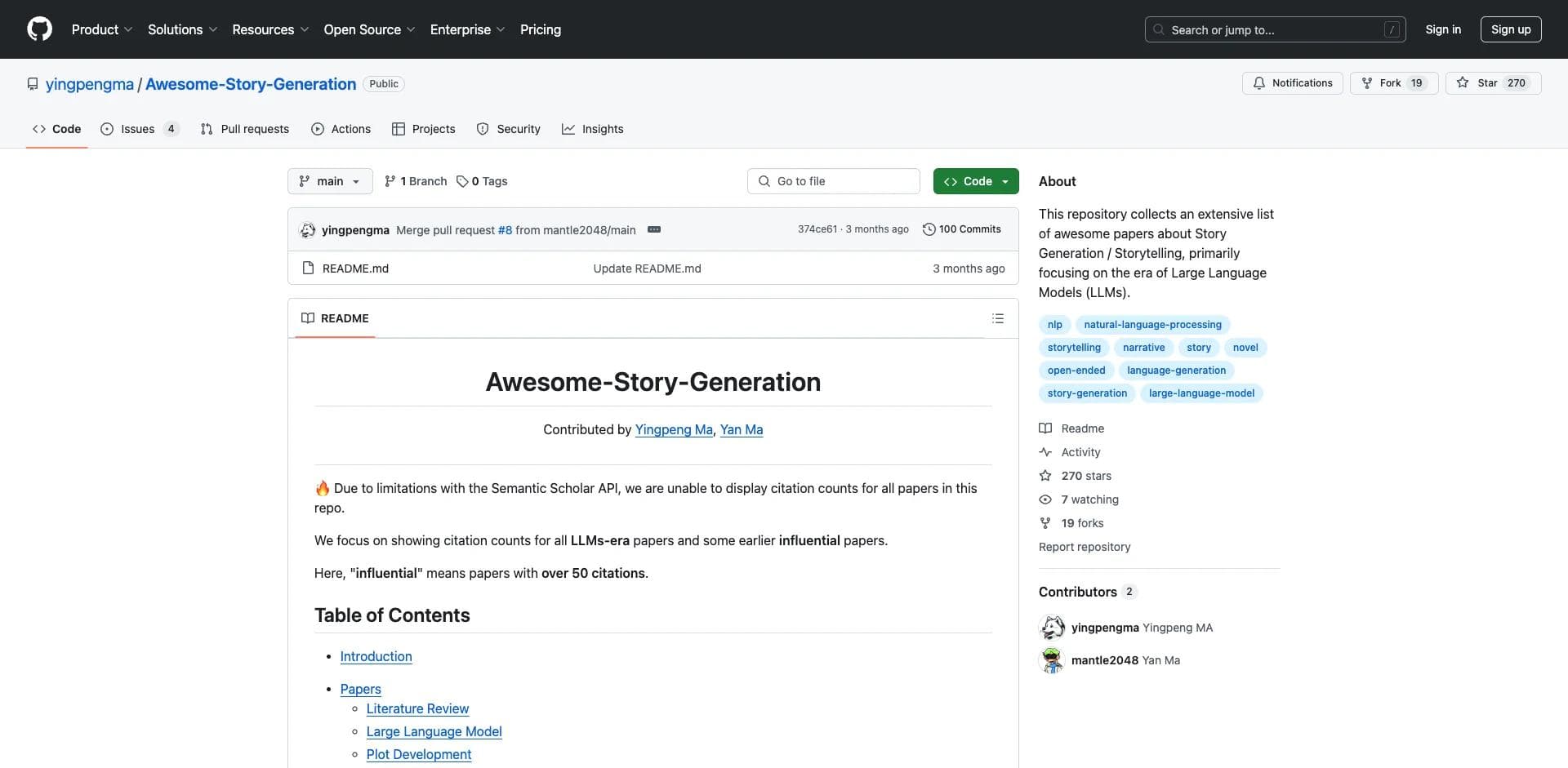Screen dimensions: 1568x768
Task: Click the story topic tag
Action: click(1198, 348)
